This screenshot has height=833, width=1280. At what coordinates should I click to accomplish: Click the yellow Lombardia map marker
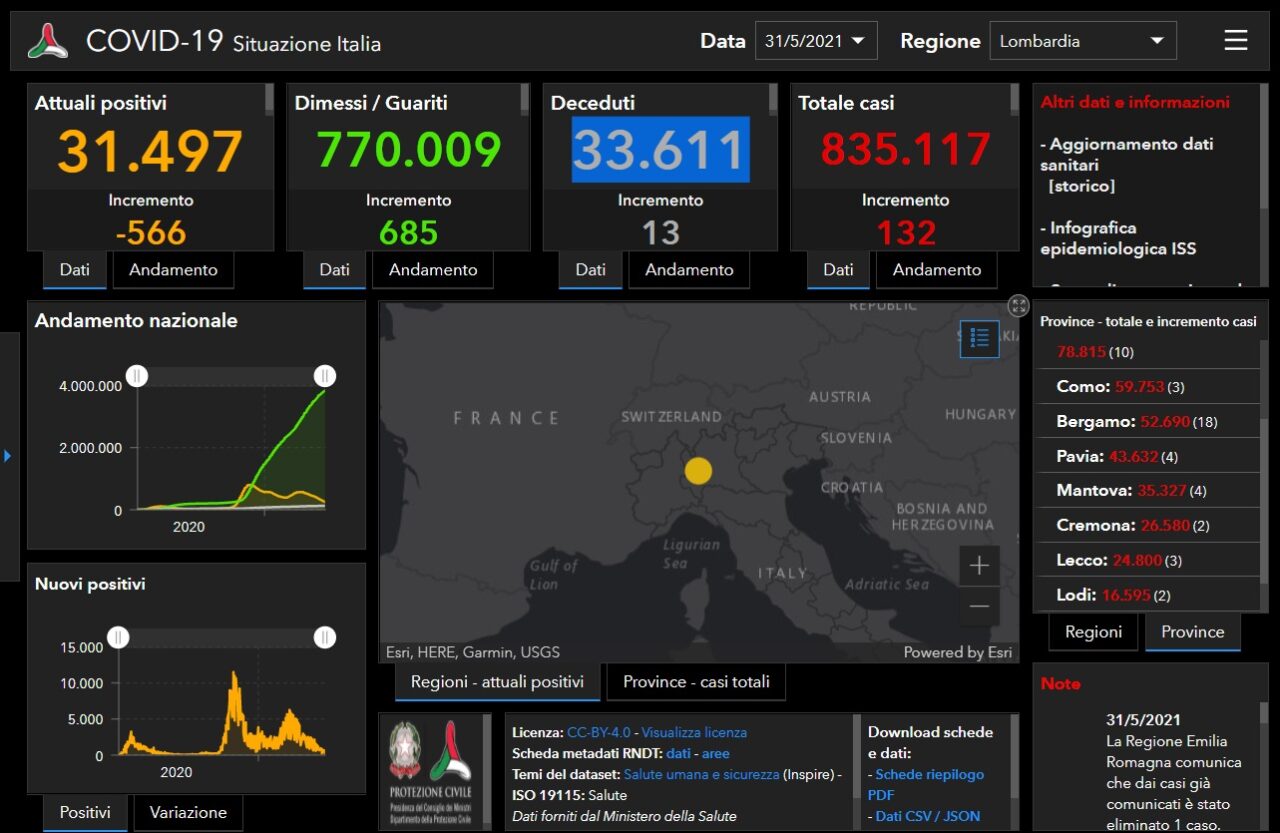coord(698,470)
